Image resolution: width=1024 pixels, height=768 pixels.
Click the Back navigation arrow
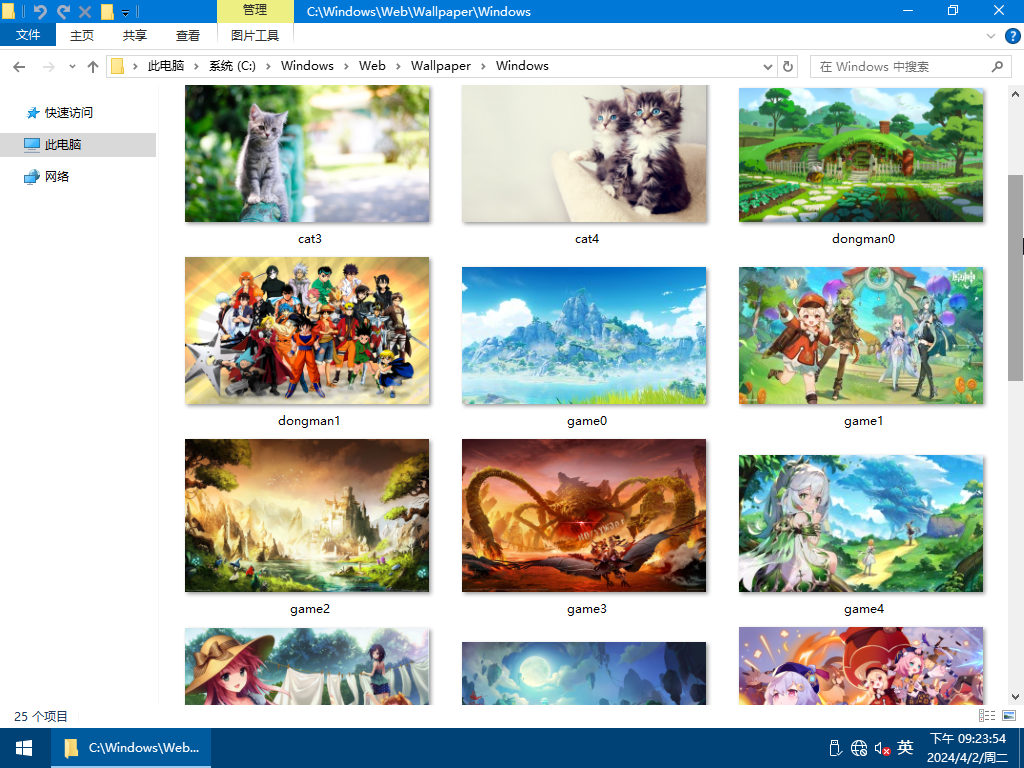(x=19, y=66)
